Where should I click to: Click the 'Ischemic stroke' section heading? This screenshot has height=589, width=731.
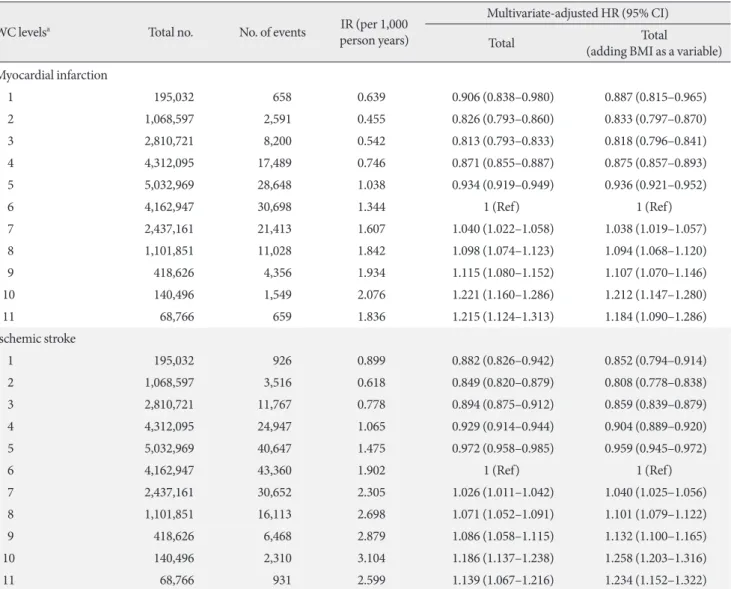pyautogui.click(x=37, y=339)
